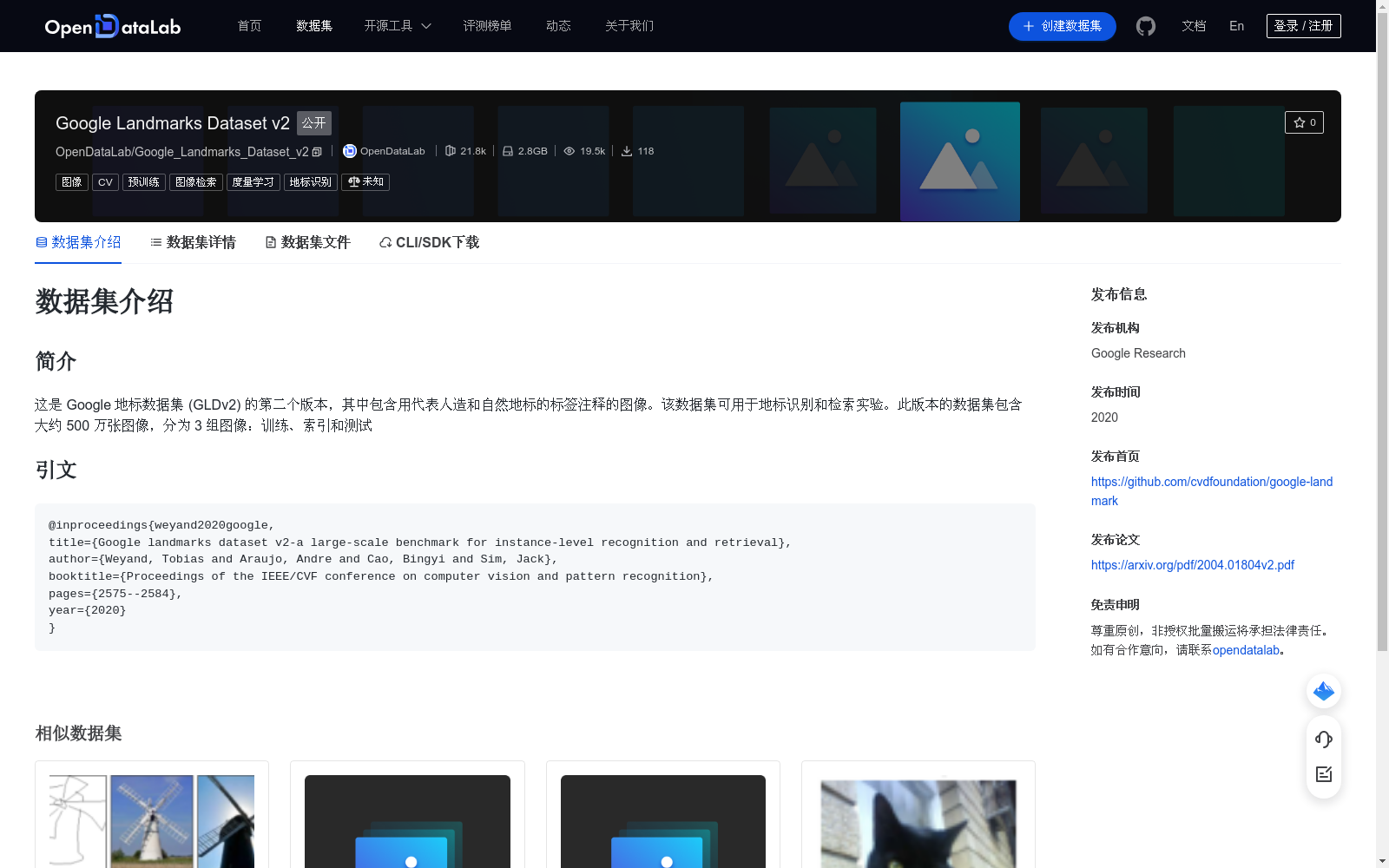The width and height of the screenshot is (1389, 868).
Task: Open the second similar dataset placeholder card
Action: click(x=407, y=815)
